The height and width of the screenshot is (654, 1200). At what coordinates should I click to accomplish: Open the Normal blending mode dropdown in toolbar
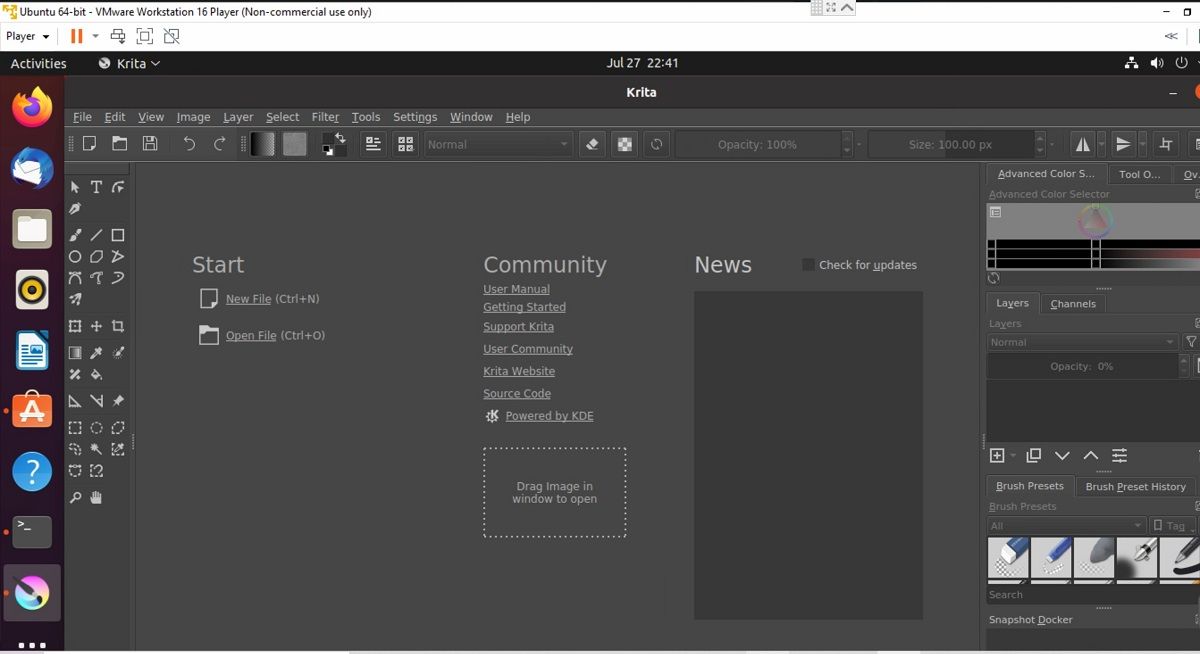(498, 144)
